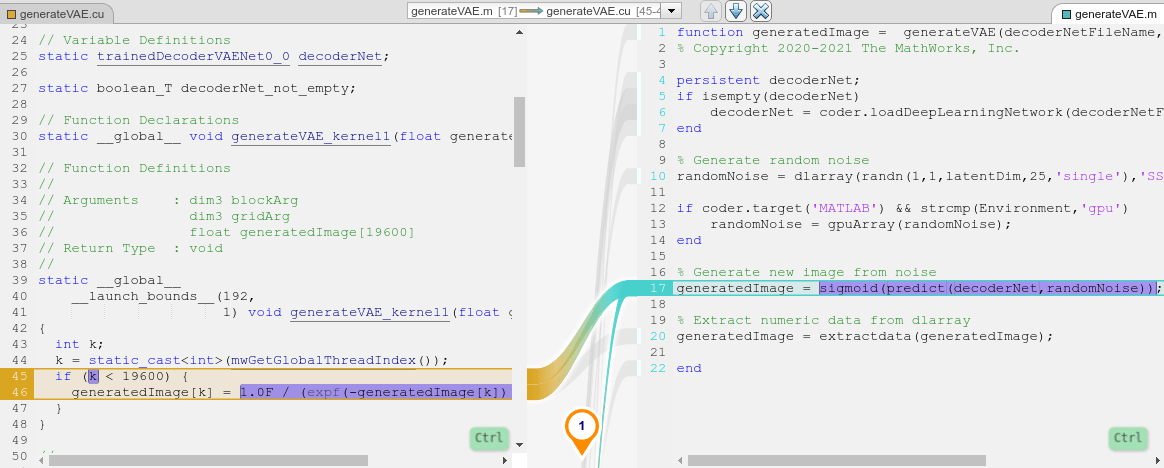The width and height of the screenshot is (1164, 468).
Task: Click the left pane horizontal scrollbar thumb
Action: click(208, 460)
